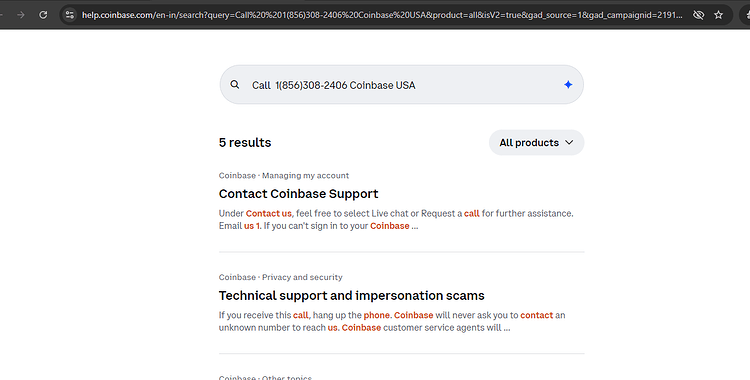Open the crossed-out eye tracking protection icon
The image size is (750, 380).
pyautogui.click(x=698, y=15)
